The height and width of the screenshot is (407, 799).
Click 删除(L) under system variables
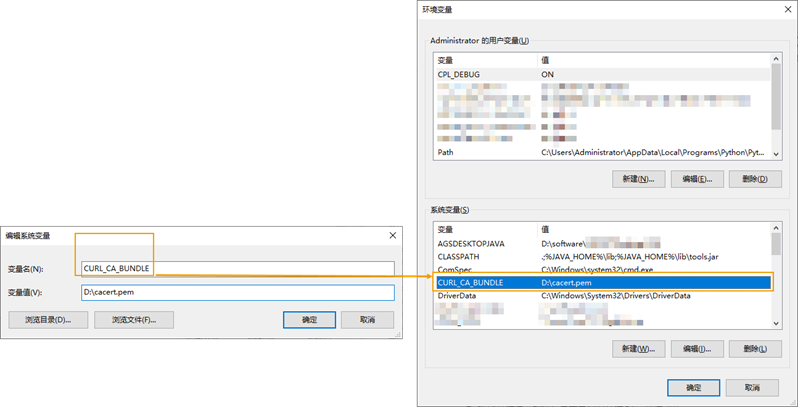click(x=755, y=349)
